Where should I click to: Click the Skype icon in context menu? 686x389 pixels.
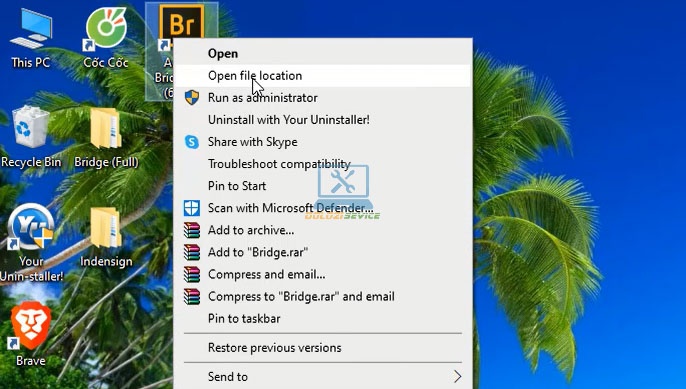click(192, 142)
